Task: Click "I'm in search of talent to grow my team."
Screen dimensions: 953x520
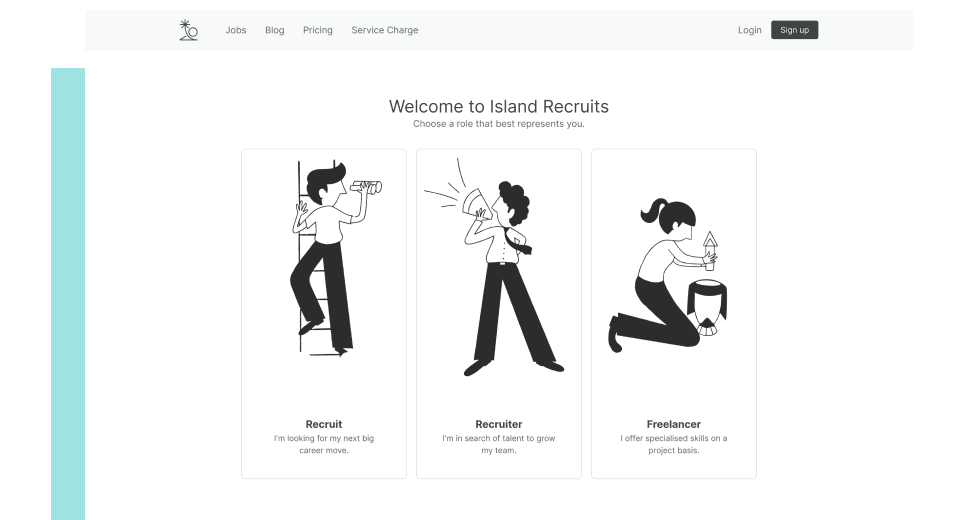Action: click(x=499, y=444)
